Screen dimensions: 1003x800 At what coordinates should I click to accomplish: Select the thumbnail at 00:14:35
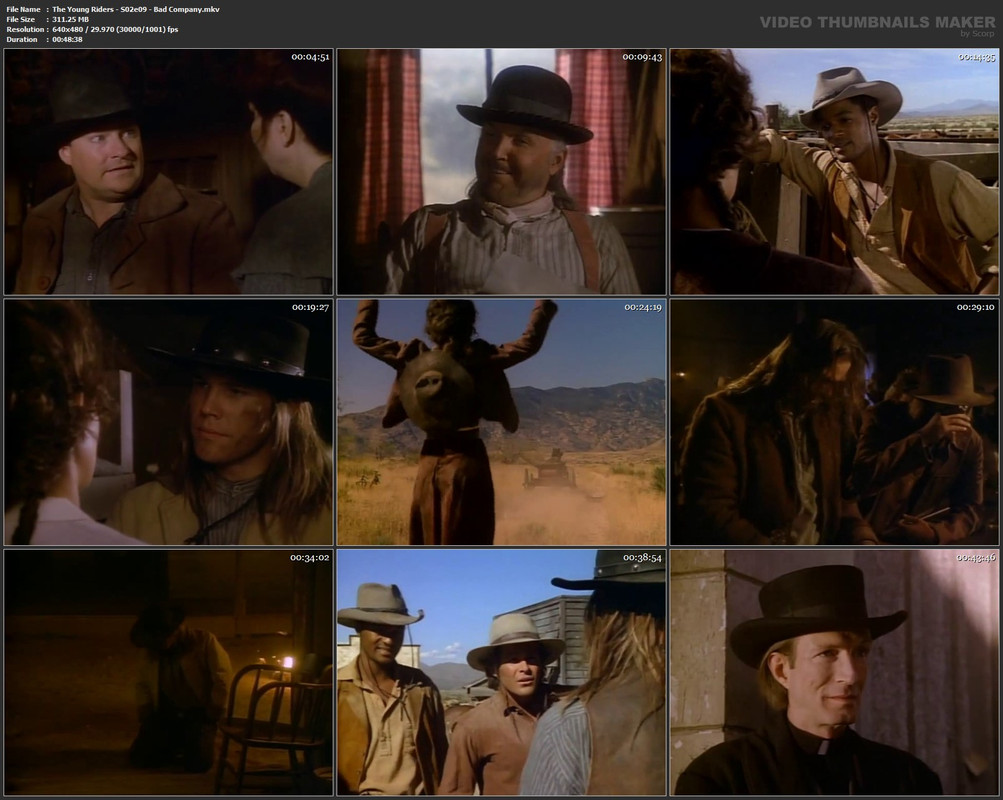pyautogui.click(x=834, y=171)
